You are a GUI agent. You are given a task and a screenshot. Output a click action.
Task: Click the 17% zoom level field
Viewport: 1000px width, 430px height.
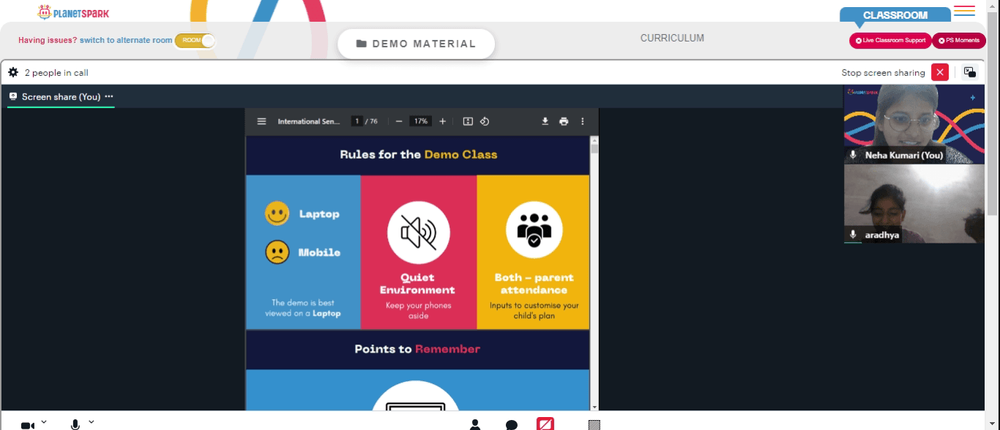click(420, 121)
